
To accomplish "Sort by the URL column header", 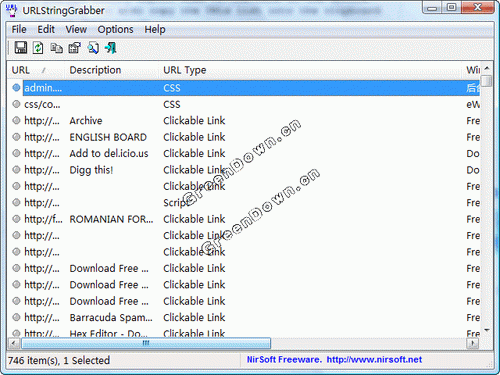I will pyautogui.click(x=35, y=70).
